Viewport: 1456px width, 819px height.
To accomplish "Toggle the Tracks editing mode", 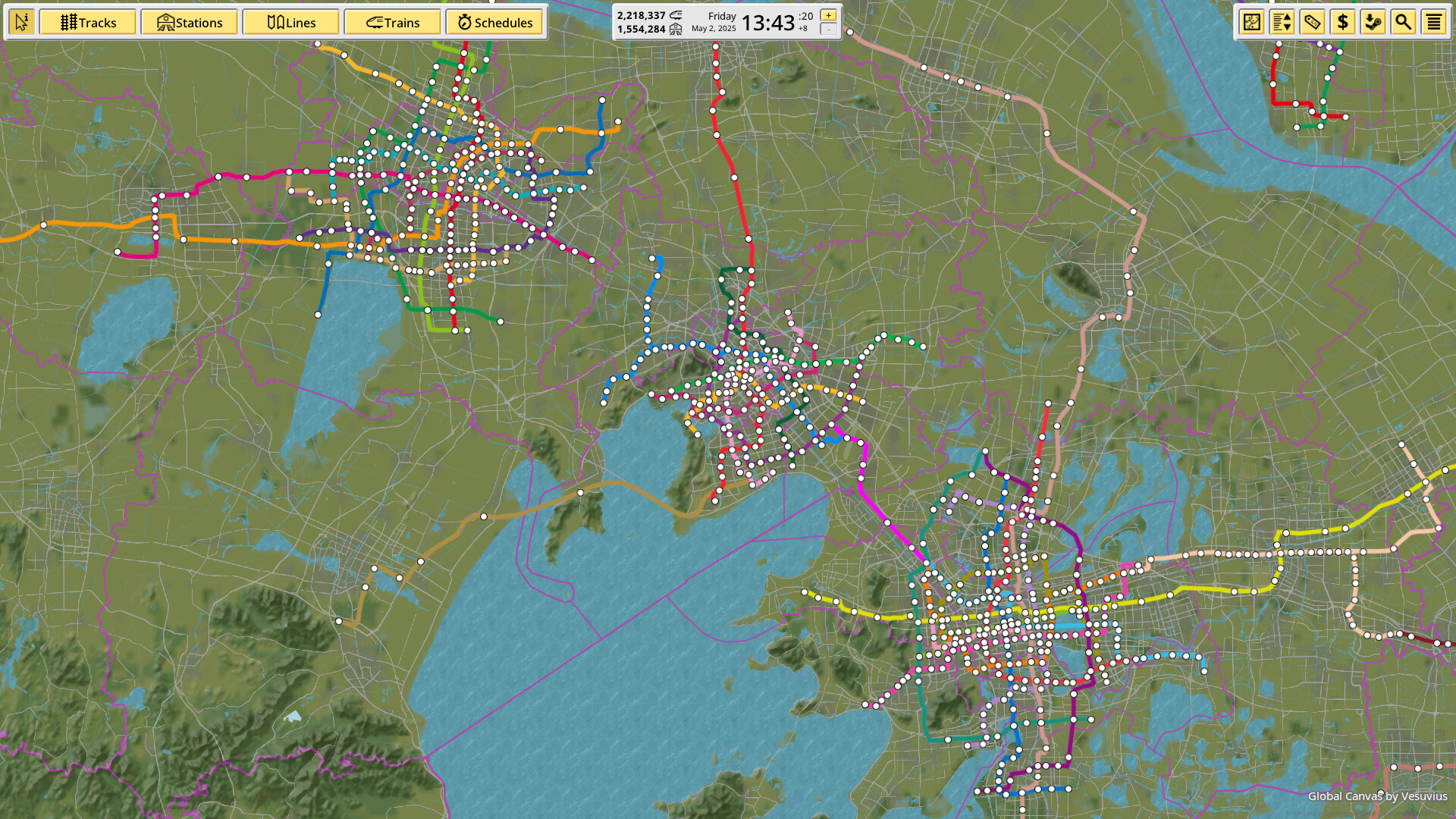I will pyautogui.click(x=87, y=22).
